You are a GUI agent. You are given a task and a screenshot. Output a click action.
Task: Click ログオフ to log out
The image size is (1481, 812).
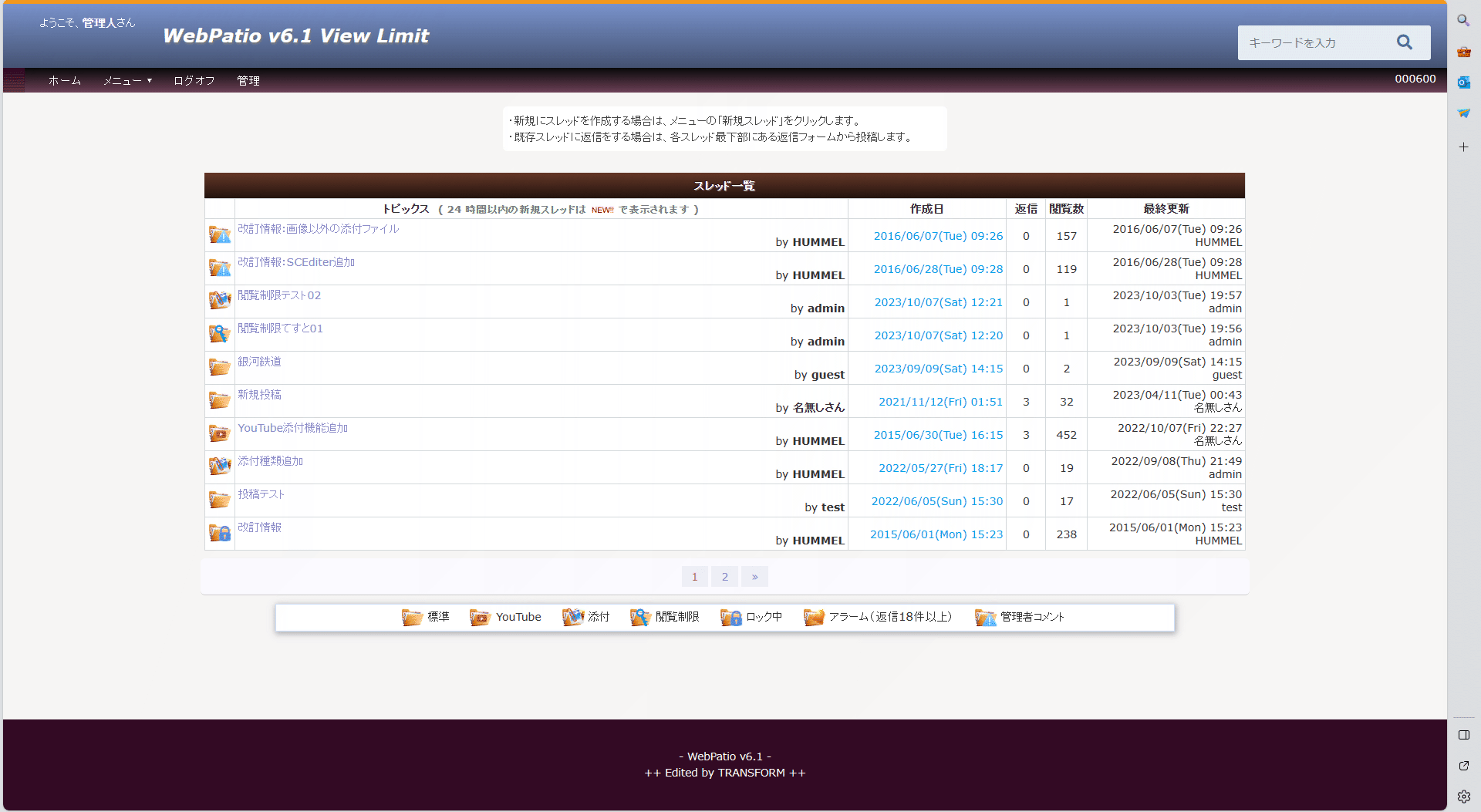coord(194,81)
